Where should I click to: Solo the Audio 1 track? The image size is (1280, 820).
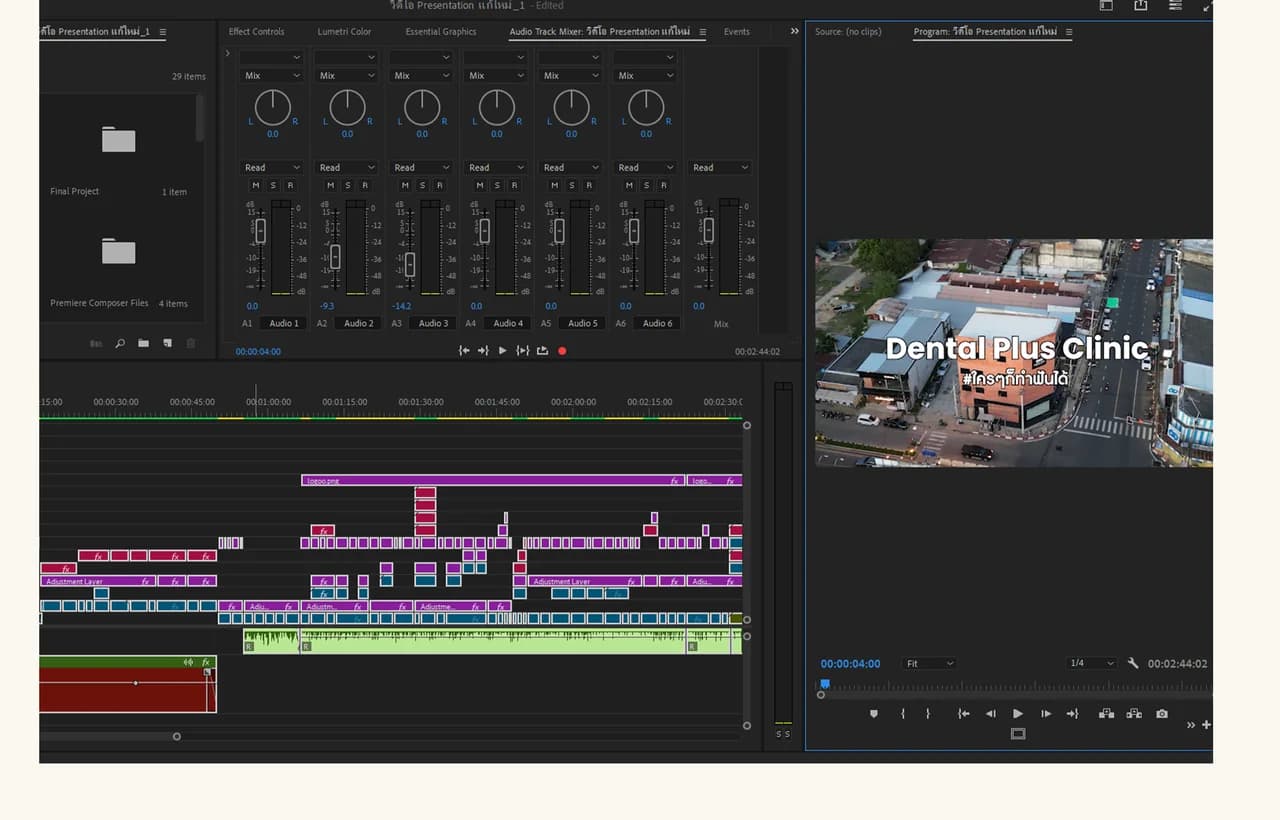(273, 185)
